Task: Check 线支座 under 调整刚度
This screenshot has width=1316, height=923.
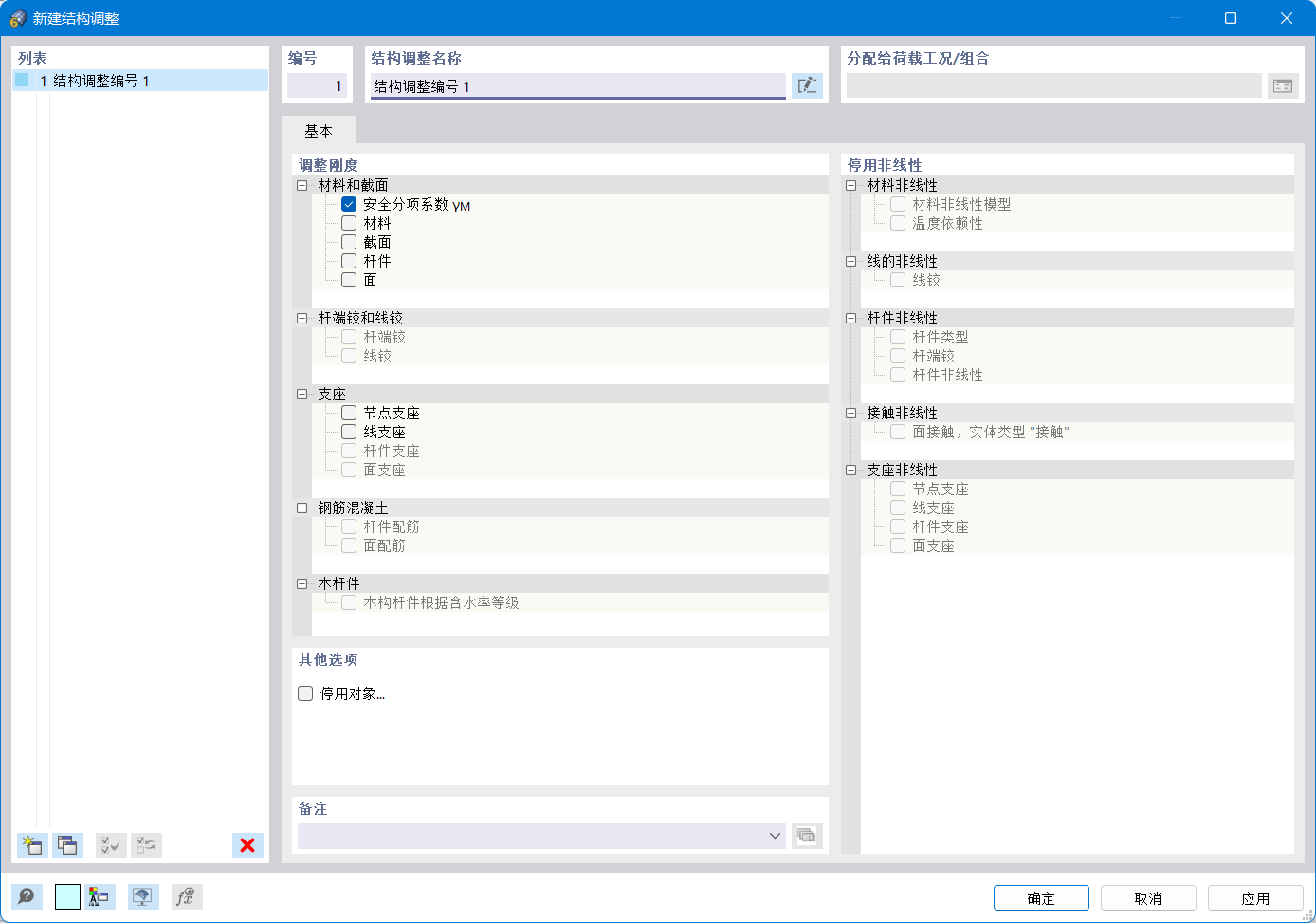Action: (349, 432)
